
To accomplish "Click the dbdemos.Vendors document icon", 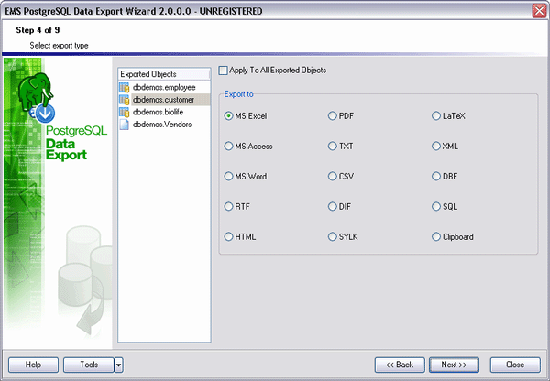I will click(124, 124).
